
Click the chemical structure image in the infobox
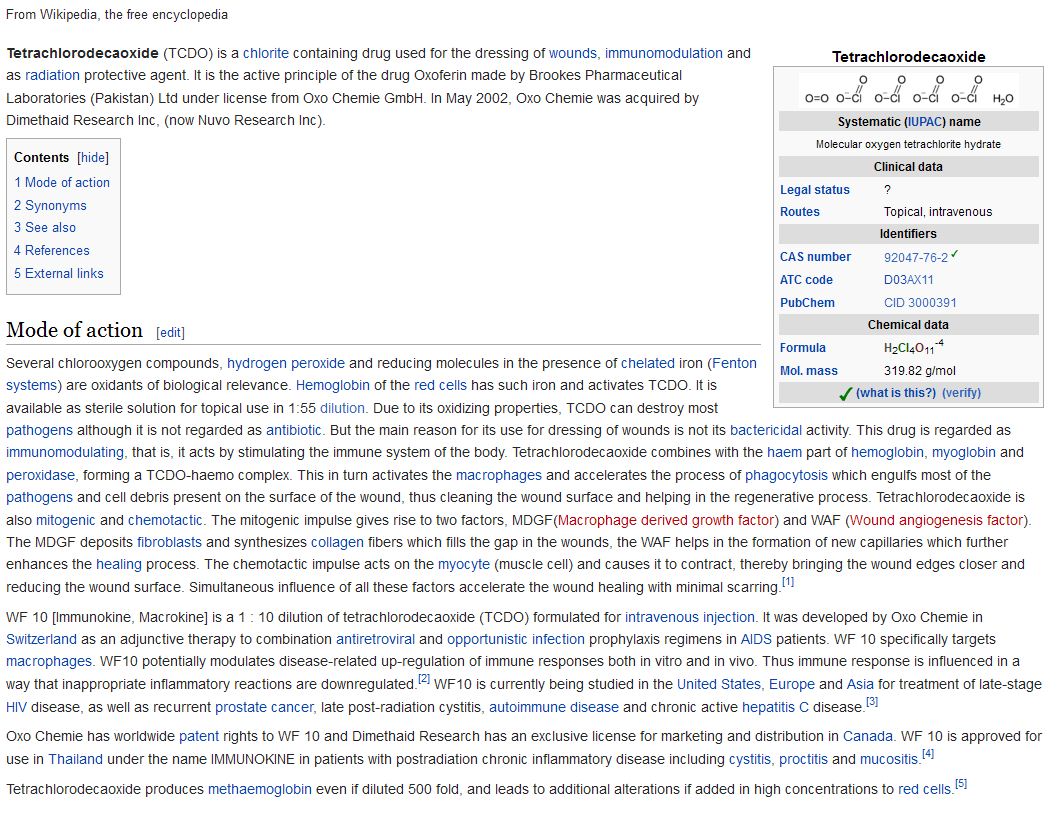pos(908,91)
